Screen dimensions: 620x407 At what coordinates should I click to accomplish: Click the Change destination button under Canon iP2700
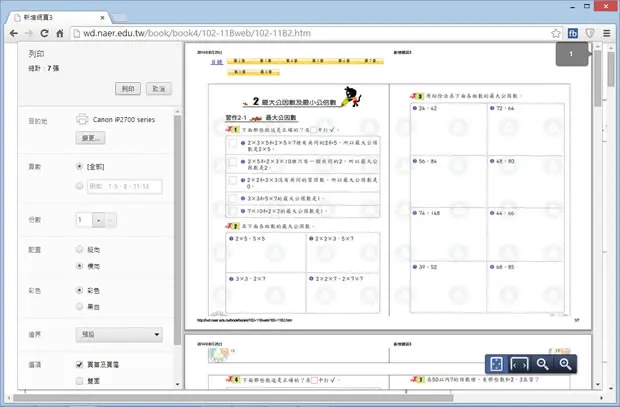90,138
